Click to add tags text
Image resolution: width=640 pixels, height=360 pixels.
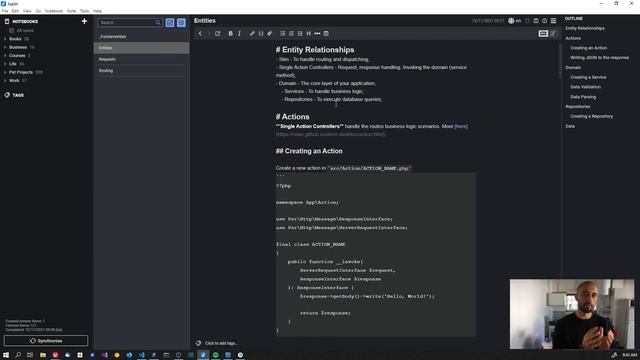[220, 343]
